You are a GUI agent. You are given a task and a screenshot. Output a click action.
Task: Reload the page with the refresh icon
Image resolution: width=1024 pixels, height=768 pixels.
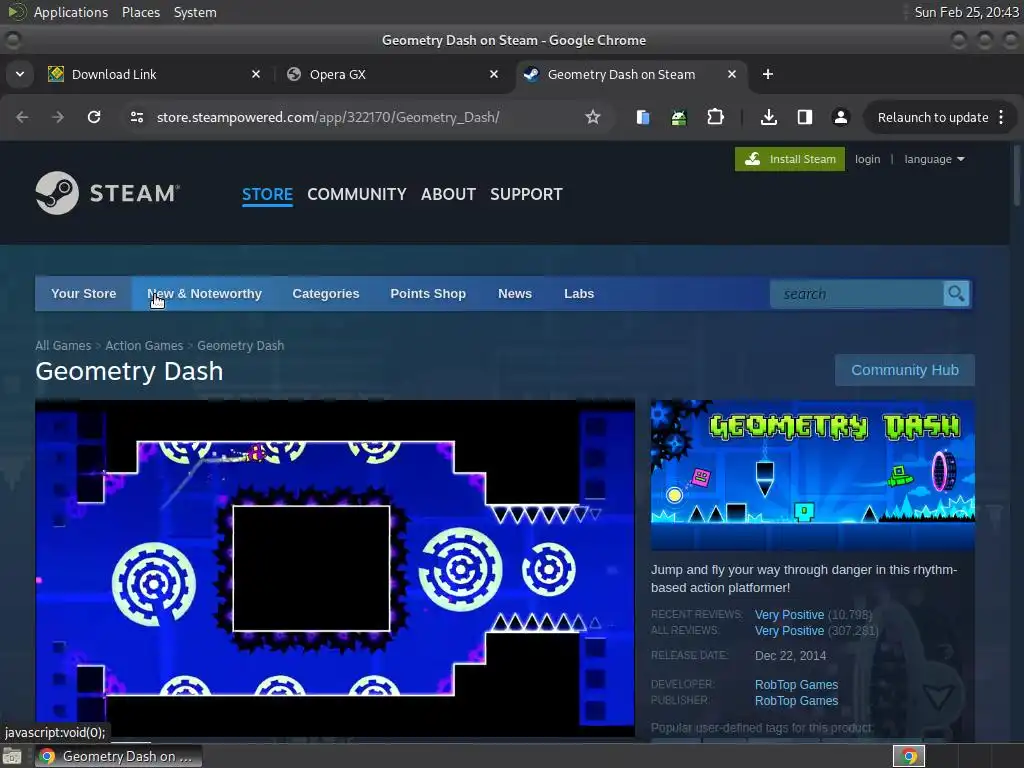(x=94, y=117)
